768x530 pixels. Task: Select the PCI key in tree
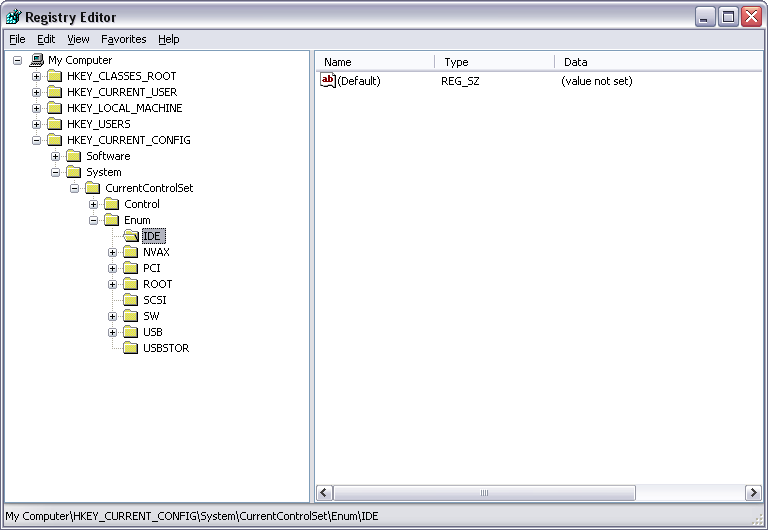(x=151, y=268)
